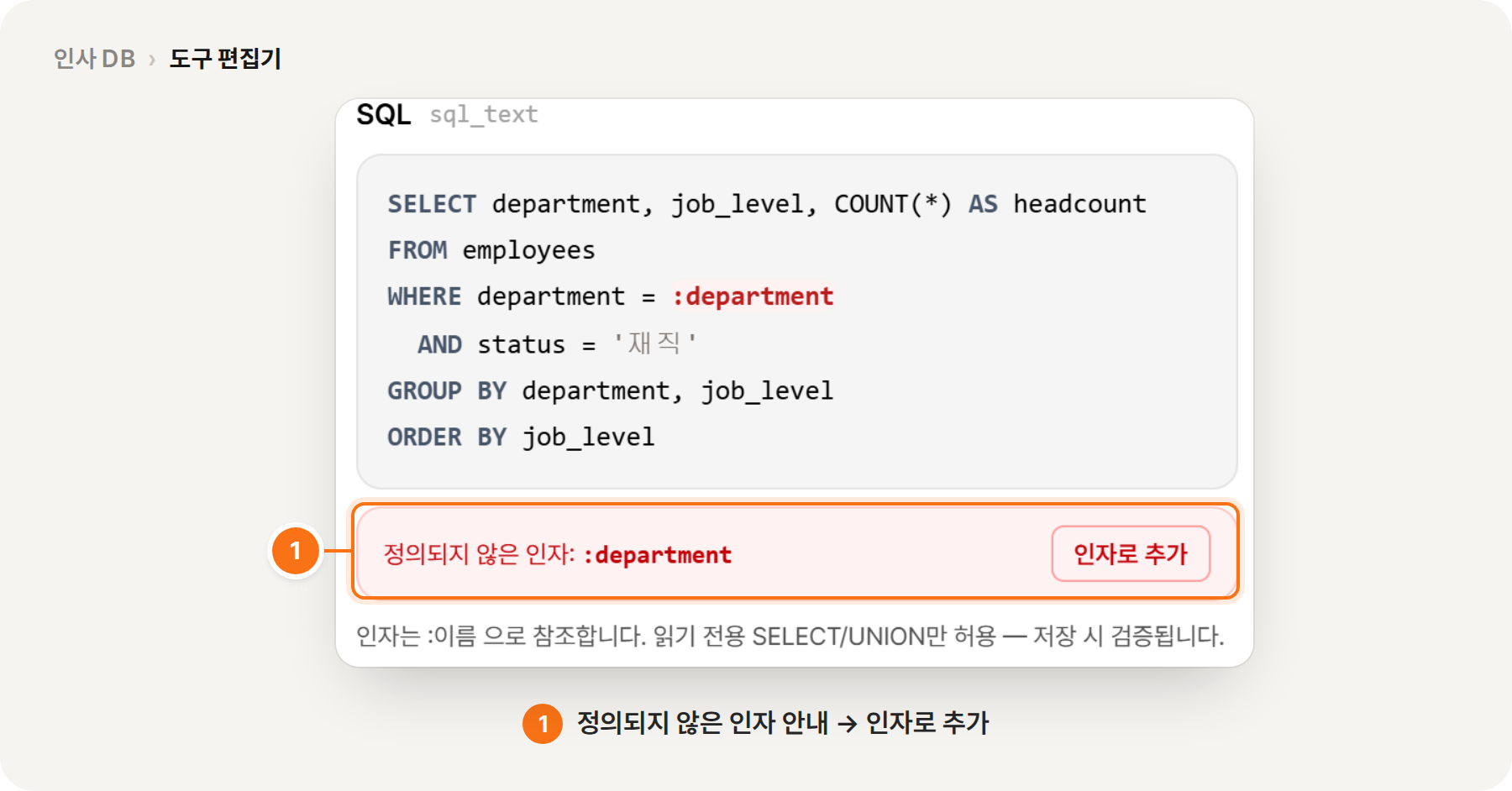Click the 인자로 추가 button
The height and width of the screenshot is (791, 1512).
1131,553
